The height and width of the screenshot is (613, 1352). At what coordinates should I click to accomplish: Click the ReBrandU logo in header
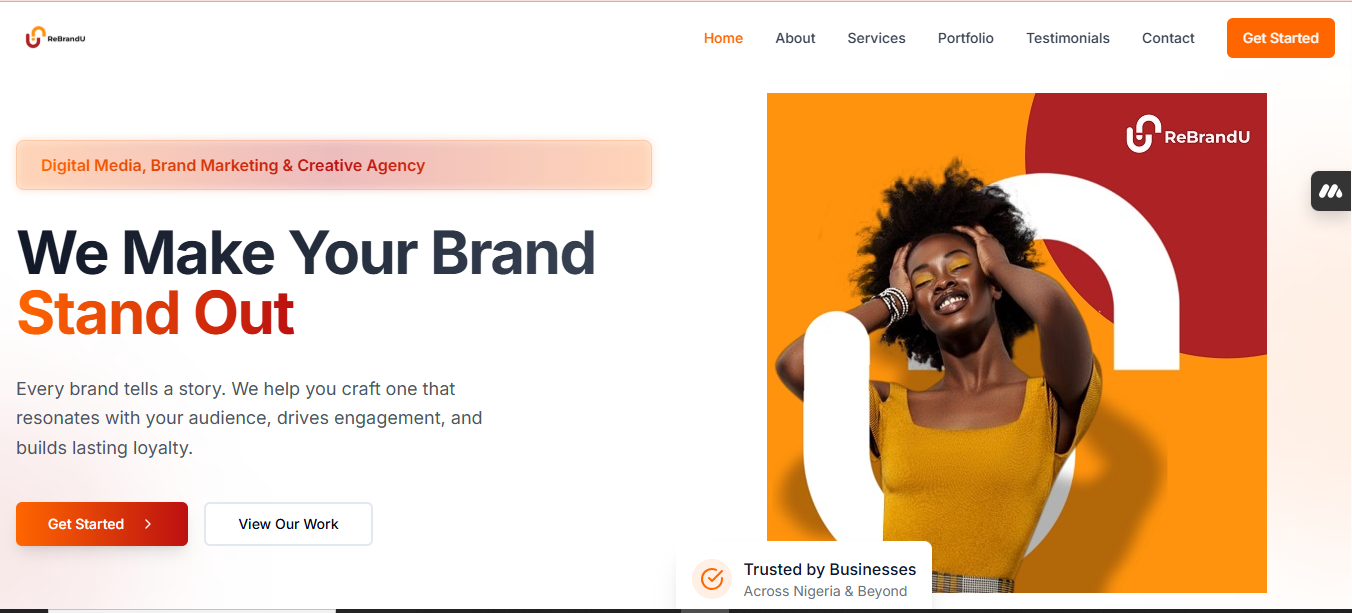click(x=56, y=38)
